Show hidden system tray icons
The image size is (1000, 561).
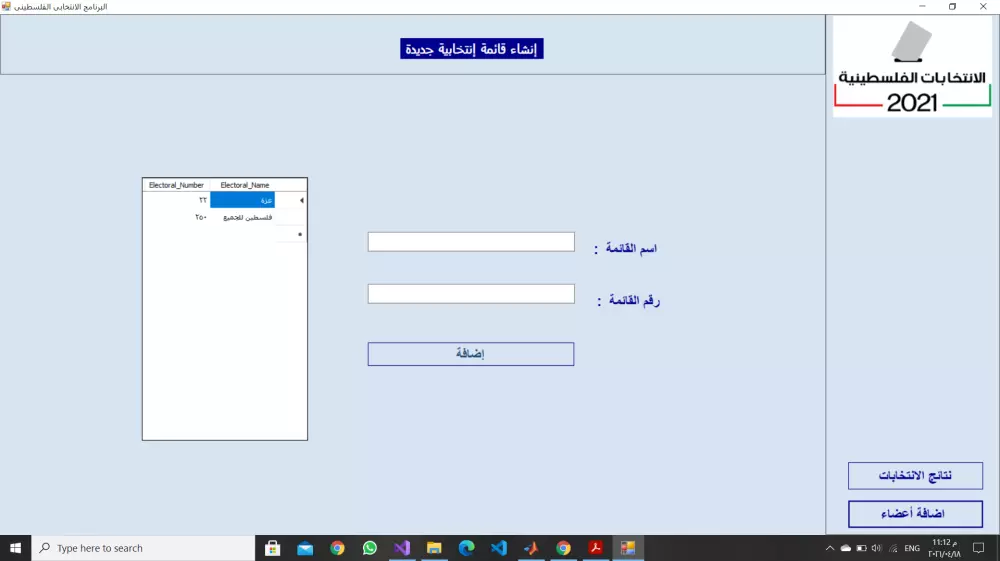(x=830, y=548)
